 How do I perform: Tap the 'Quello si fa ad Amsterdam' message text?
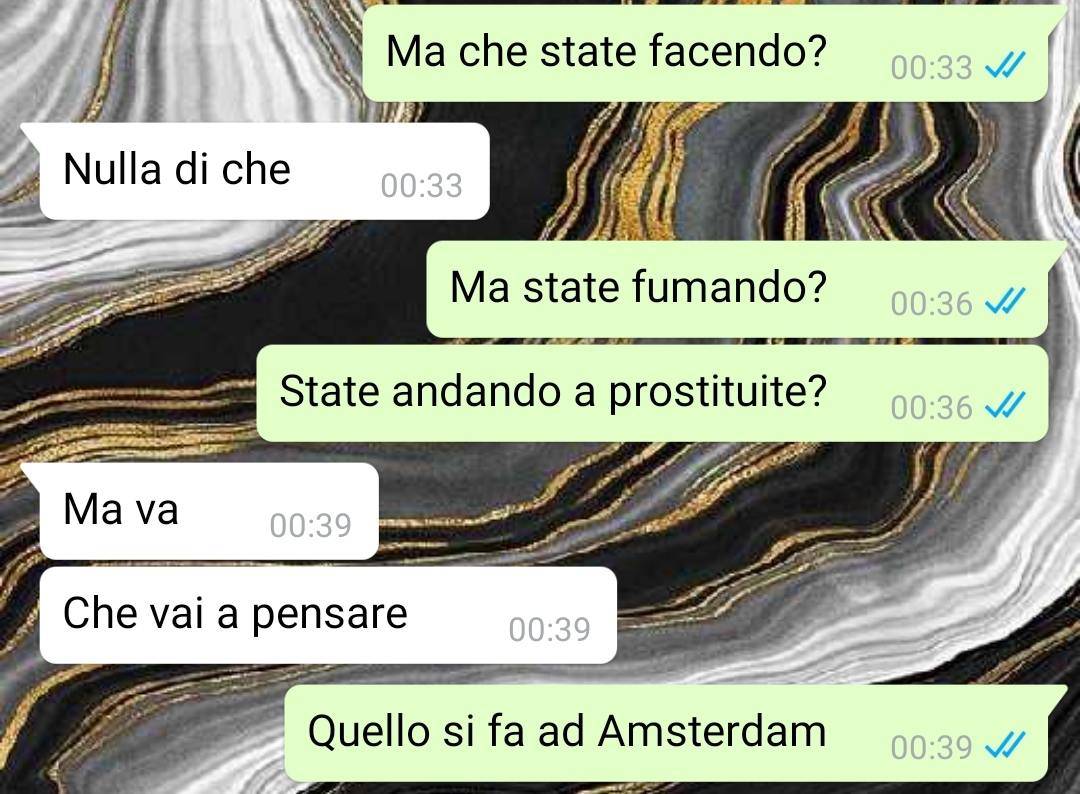click(567, 731)
